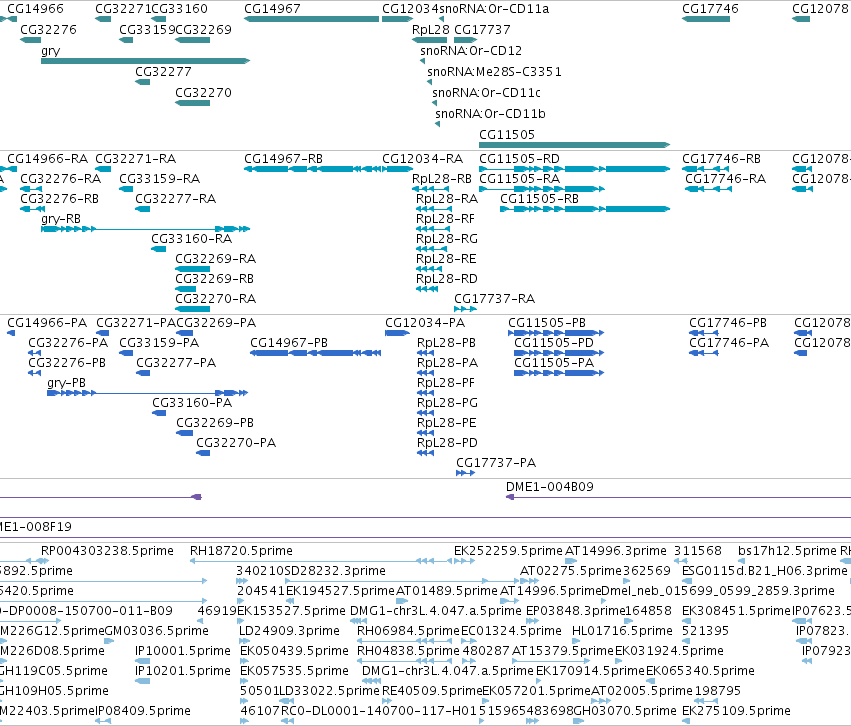Click the snoRNA:Or-CD11a label

pyautogui.click(x=494, y=9)
